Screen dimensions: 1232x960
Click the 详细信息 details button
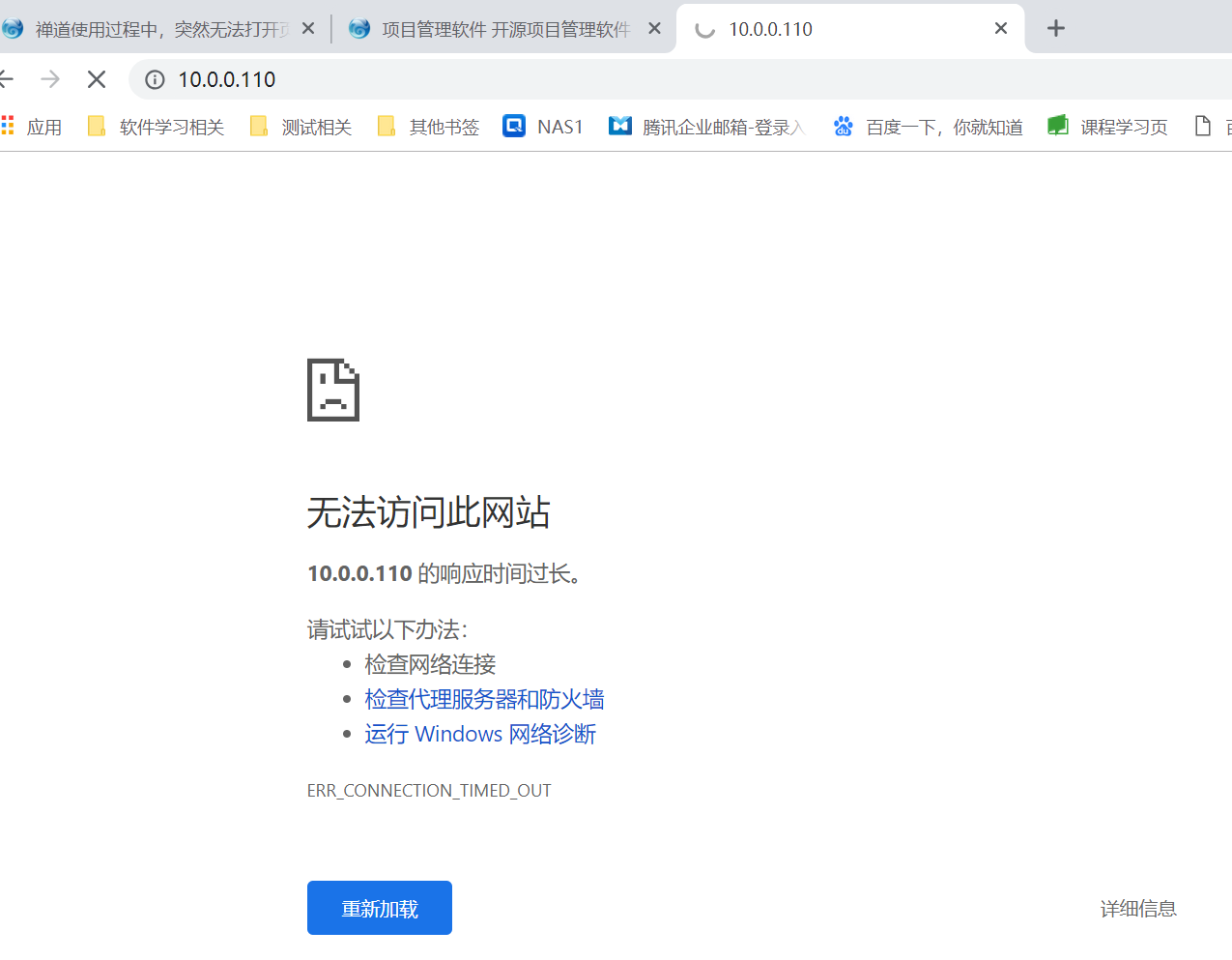(1138, 909)
